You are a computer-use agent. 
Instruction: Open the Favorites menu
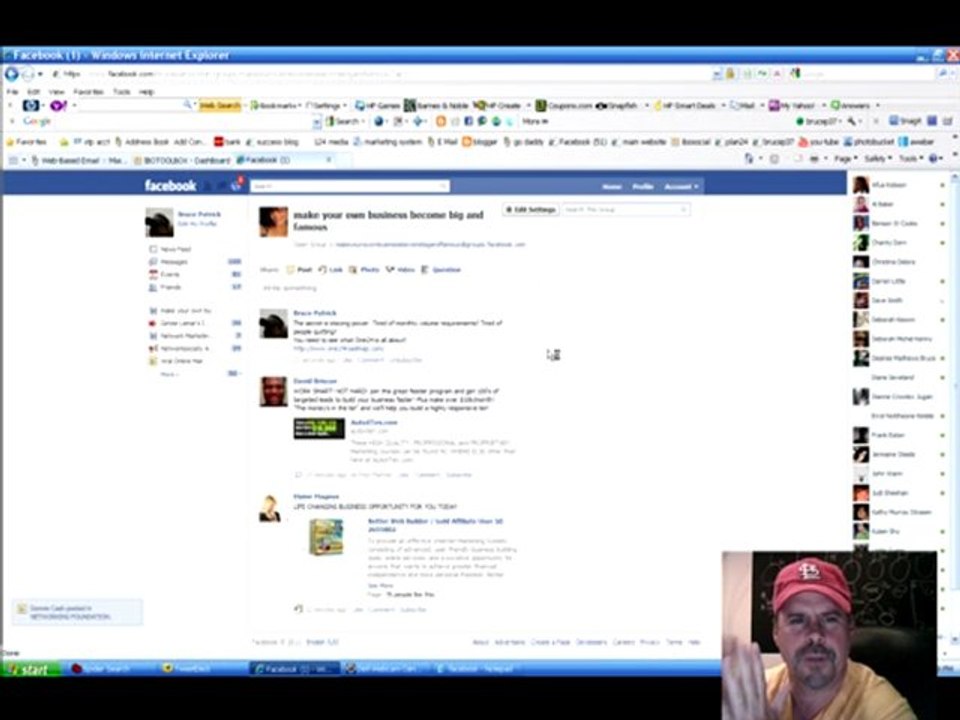click(x=88, y=92)
